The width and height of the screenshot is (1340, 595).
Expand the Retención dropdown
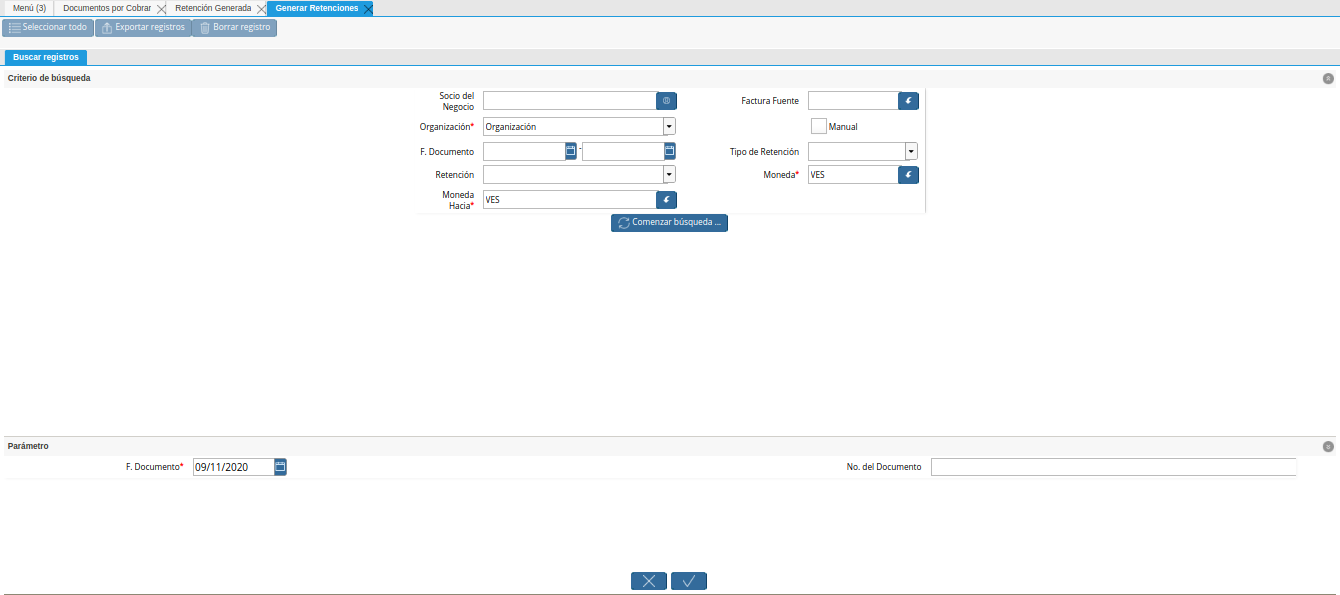point(670,175)
